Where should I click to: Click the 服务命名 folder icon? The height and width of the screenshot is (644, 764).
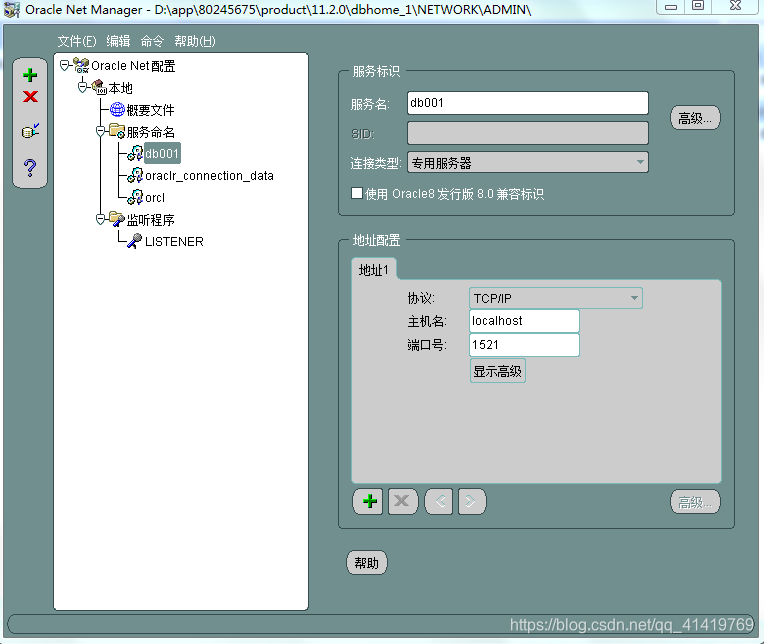click(117, 131)
